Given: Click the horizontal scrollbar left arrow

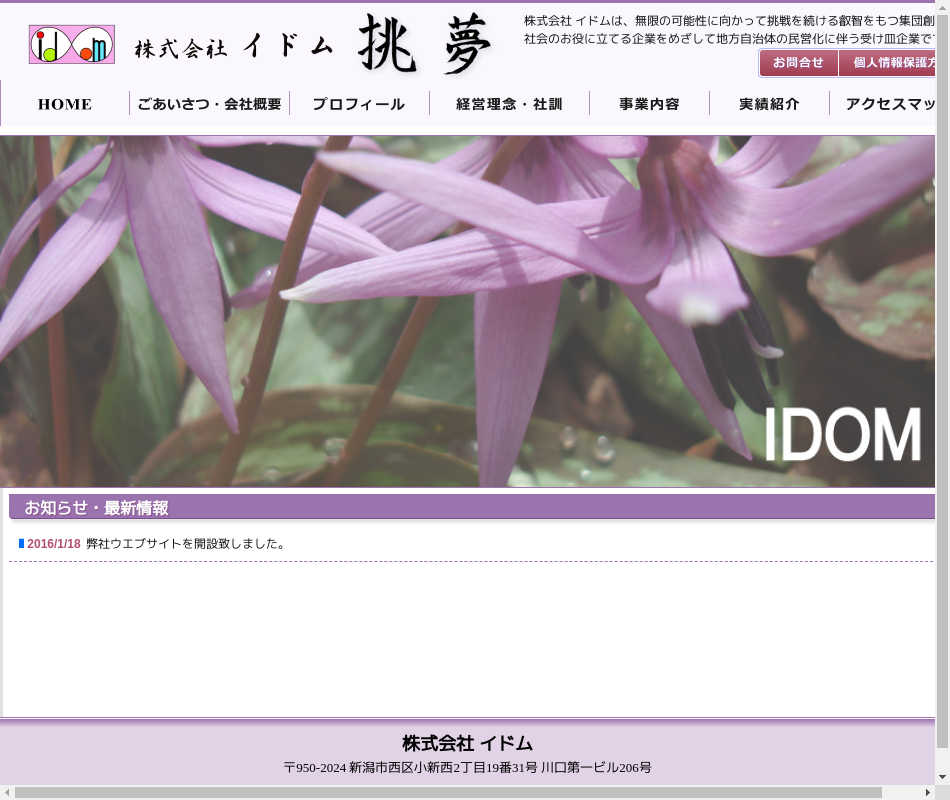Looking at the screenshot, I should click(x=7, y=792).
